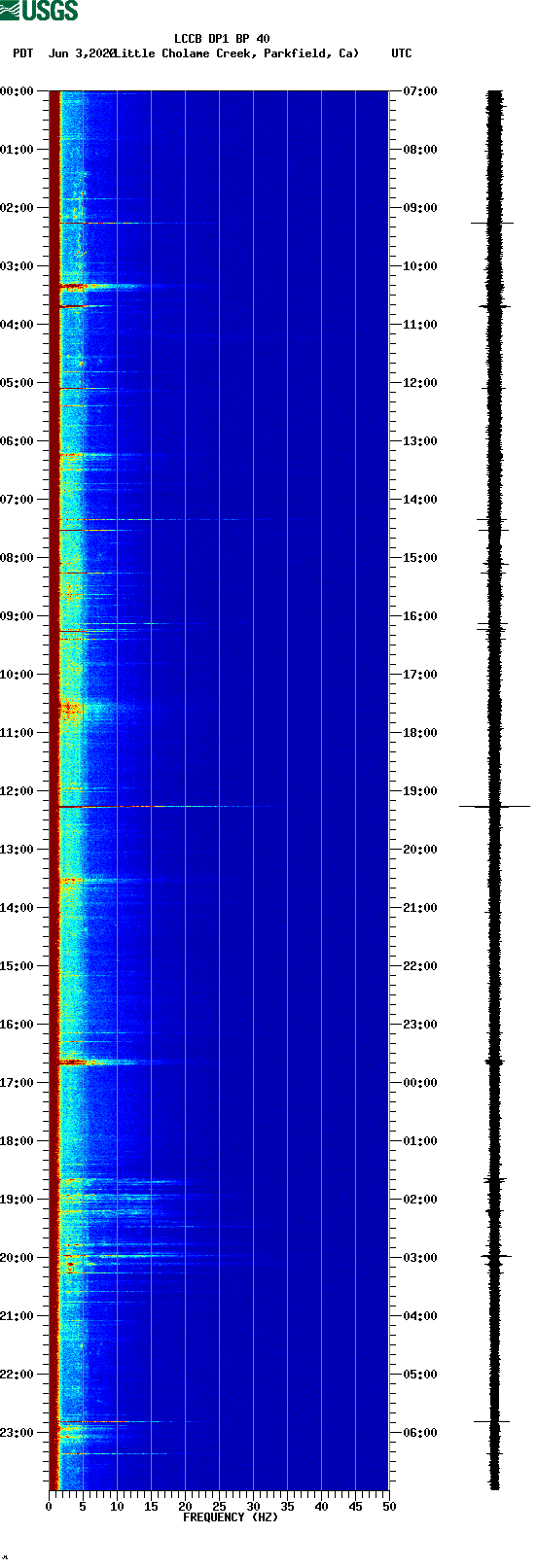Click the 21:00 PDT time label
537x1568 pixels.
point(18,1316)
